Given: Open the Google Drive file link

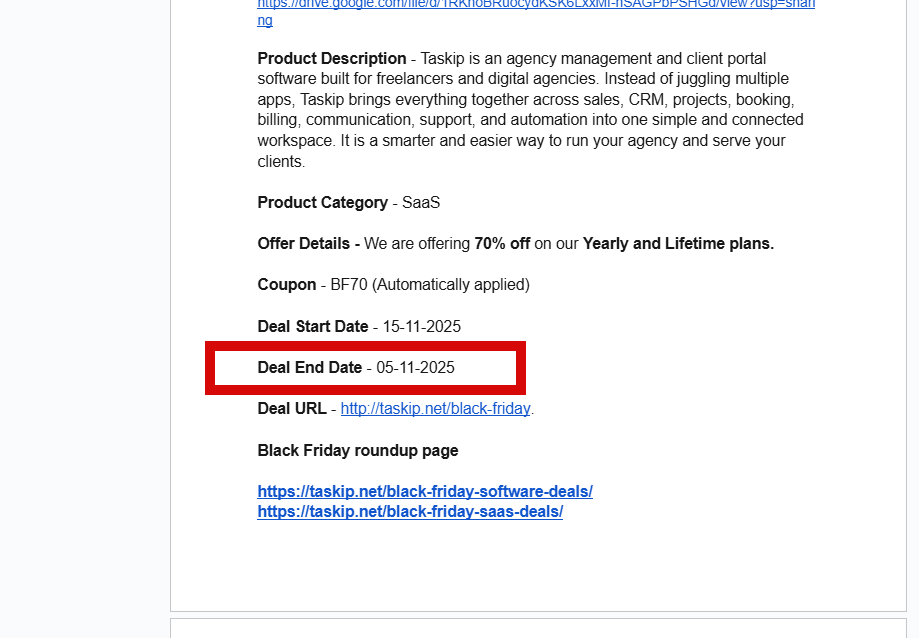Looking at the screenshot, I should point(536,5).
